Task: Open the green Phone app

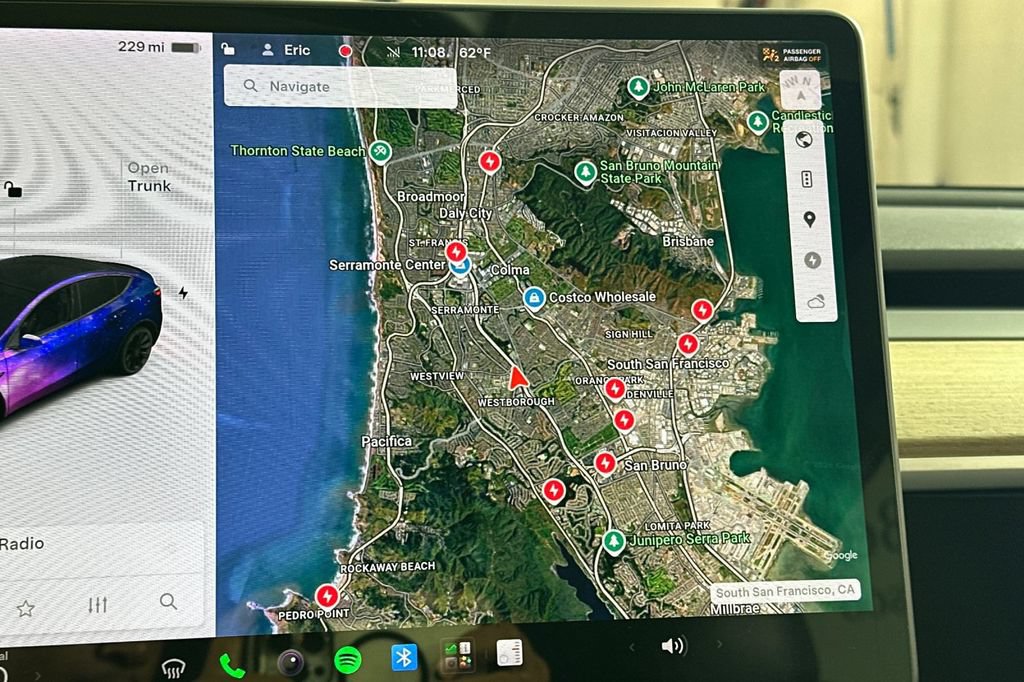Action: pos(232,665)
